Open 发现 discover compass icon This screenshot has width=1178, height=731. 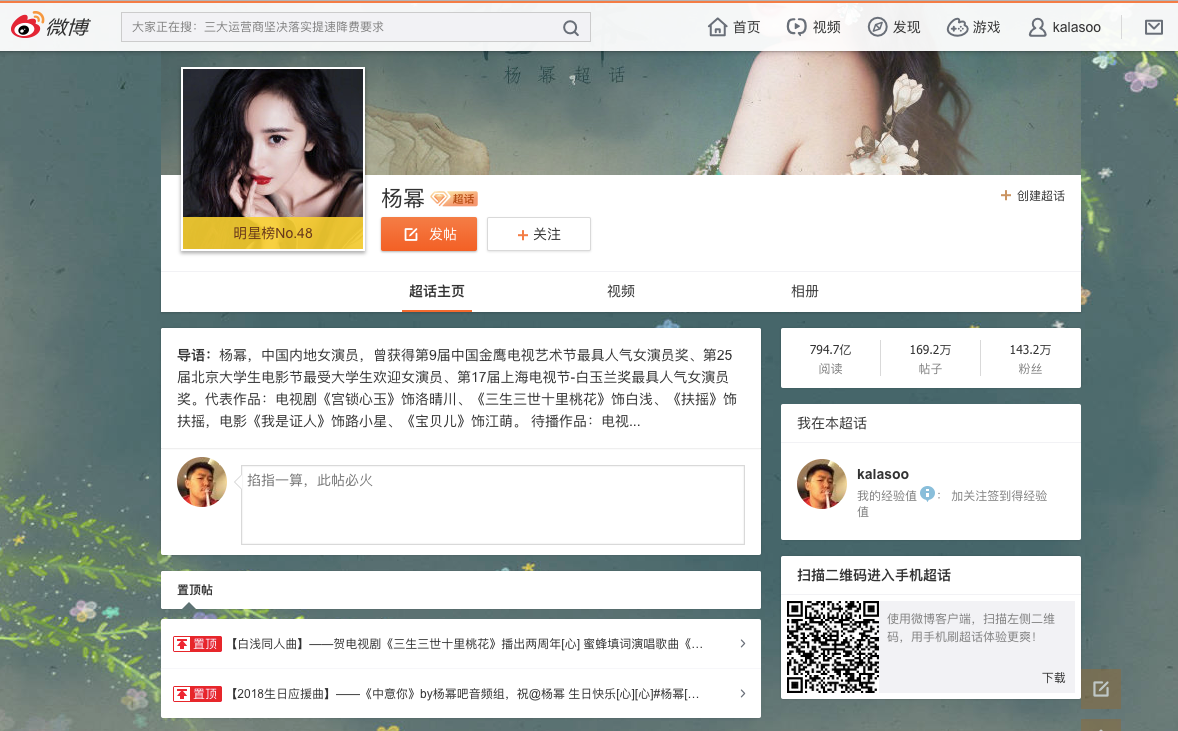(877, 27)
